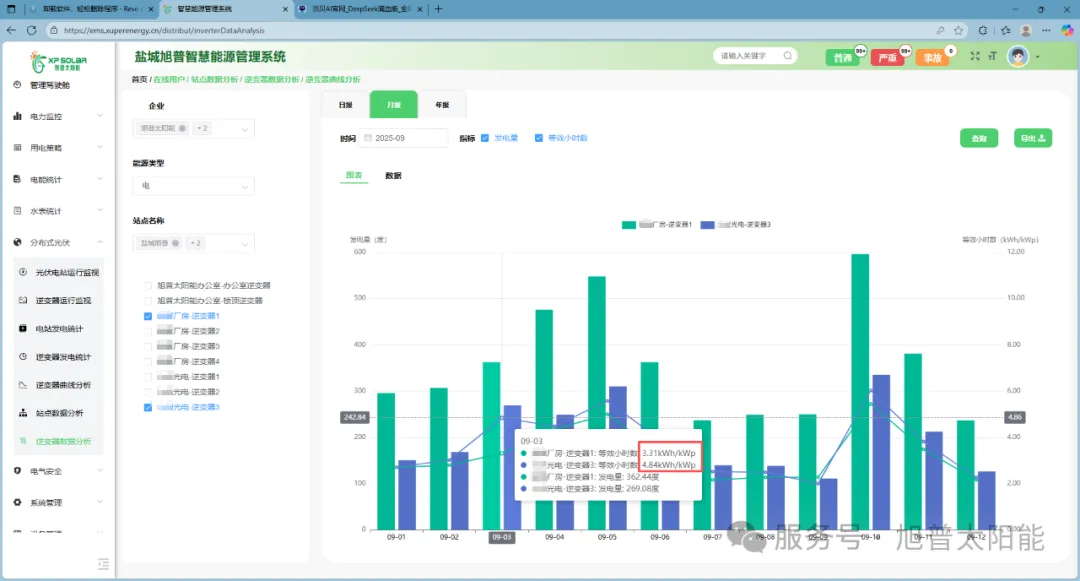
Task: Expand the 电力监控 sidebar menu
Action: point(58,117)
